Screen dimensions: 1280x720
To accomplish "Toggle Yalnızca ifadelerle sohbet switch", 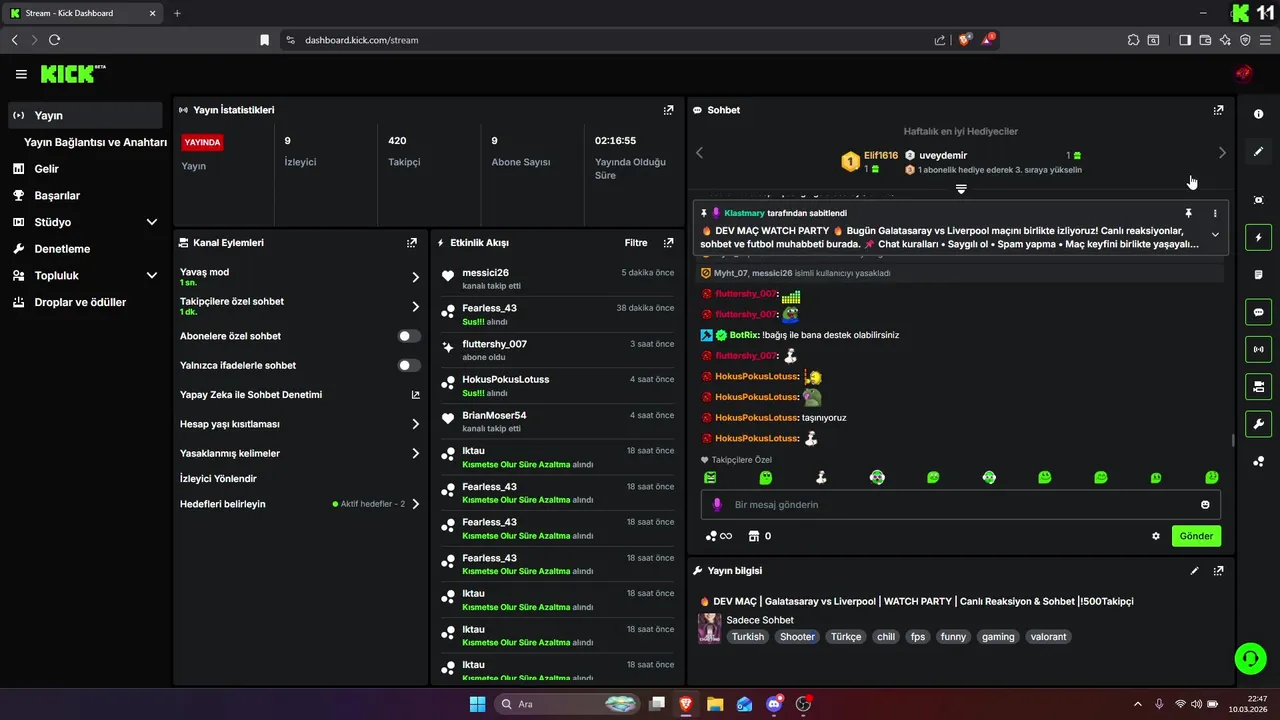I will [x=409, y=366].
